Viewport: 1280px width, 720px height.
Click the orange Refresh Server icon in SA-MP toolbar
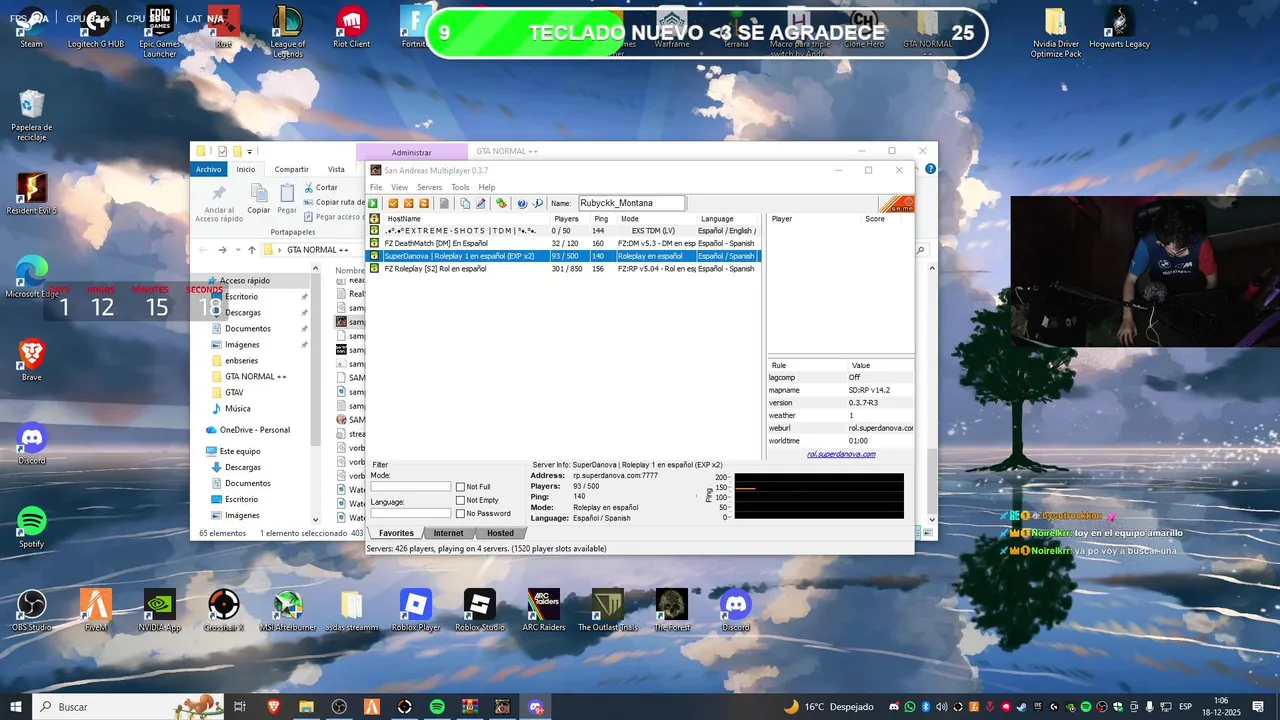[424, 203]
